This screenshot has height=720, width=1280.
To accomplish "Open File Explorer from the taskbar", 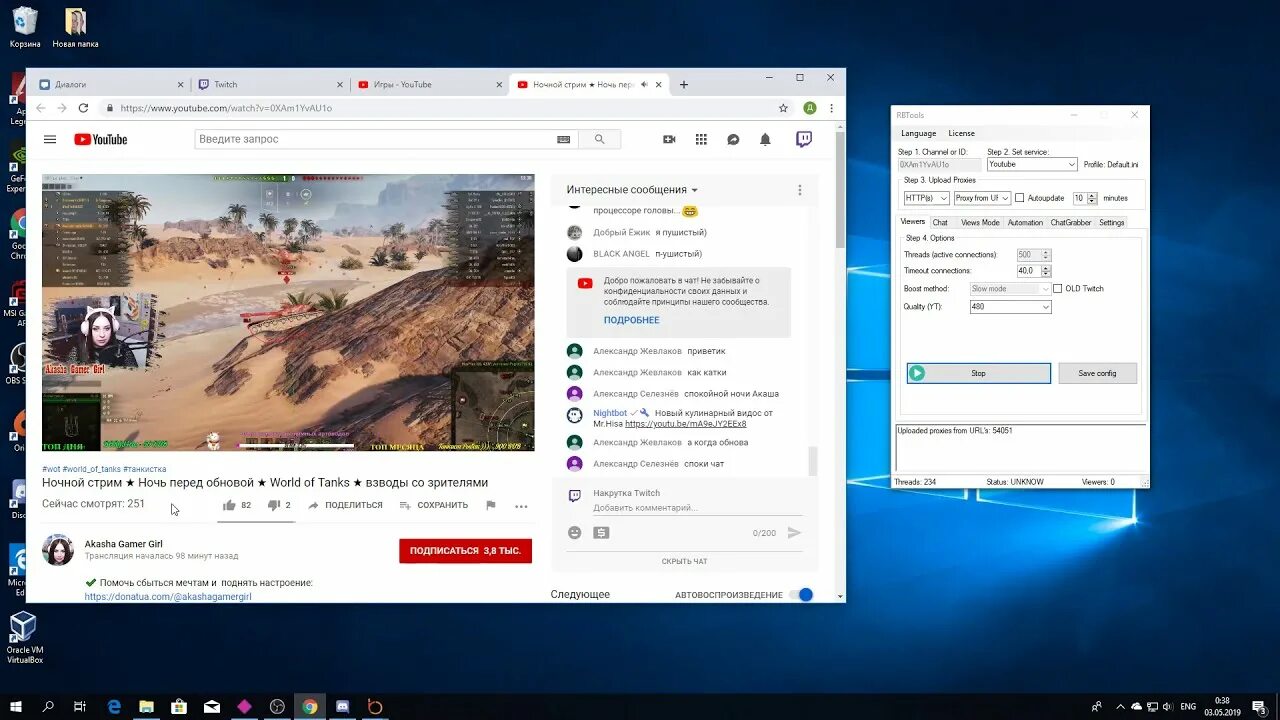I will pyautogui.click(x=147, y=706).
